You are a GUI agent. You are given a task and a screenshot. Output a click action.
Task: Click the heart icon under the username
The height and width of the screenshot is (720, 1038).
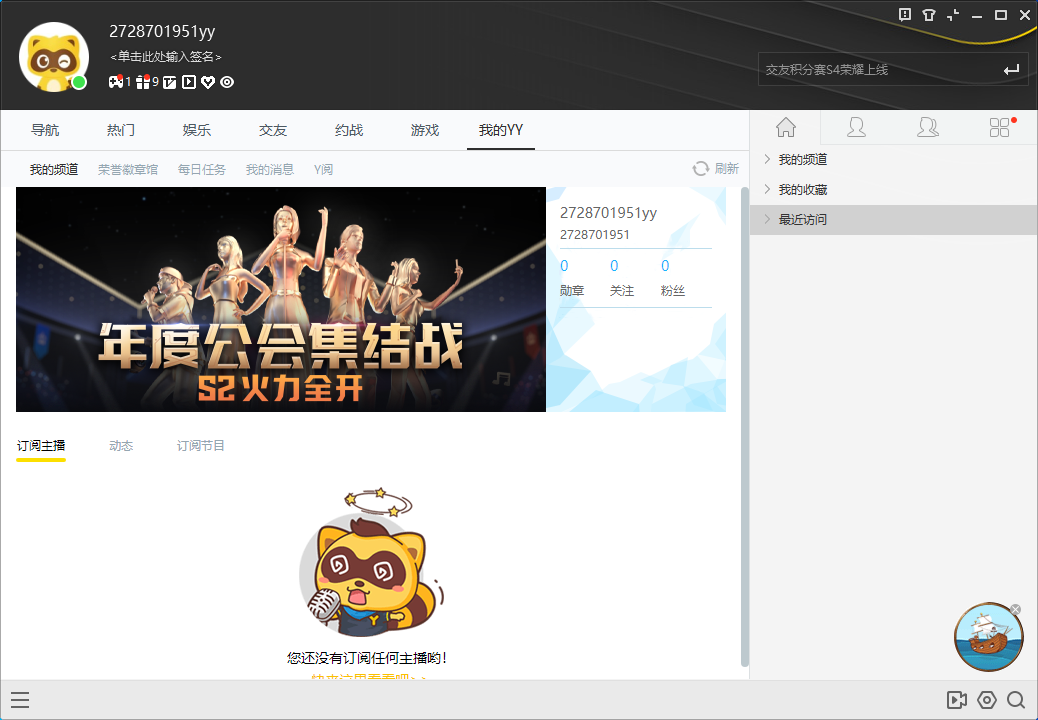[x=207, y=82]
